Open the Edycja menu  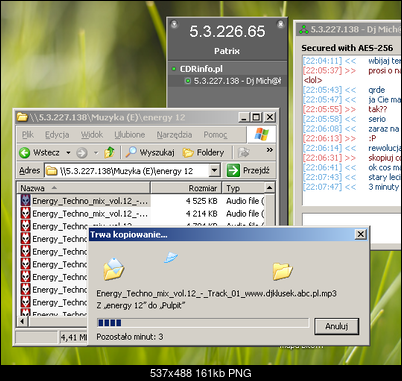tap(57, 135)
